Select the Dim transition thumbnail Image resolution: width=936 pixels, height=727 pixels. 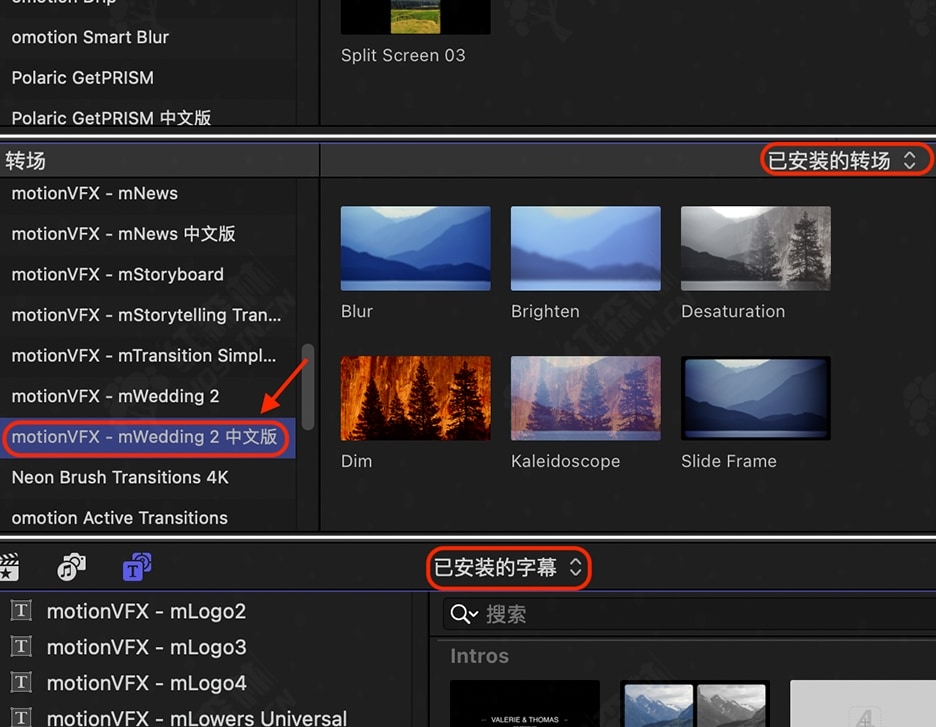coord(415,398)
